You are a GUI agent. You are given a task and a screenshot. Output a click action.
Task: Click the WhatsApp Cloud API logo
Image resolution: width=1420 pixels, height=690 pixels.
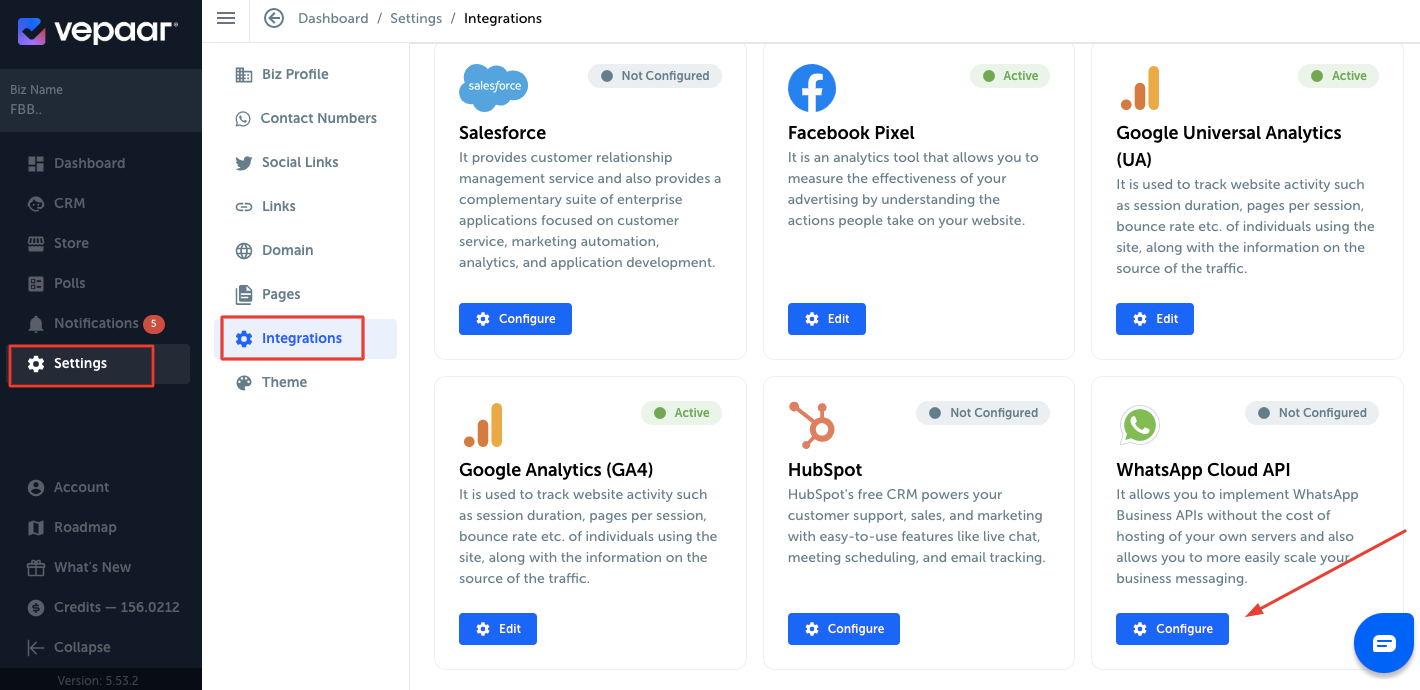point(1139,425)
